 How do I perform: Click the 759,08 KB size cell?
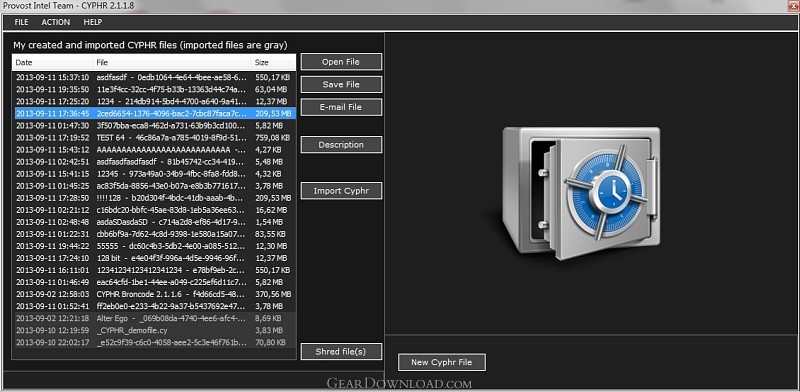point(272,138)
